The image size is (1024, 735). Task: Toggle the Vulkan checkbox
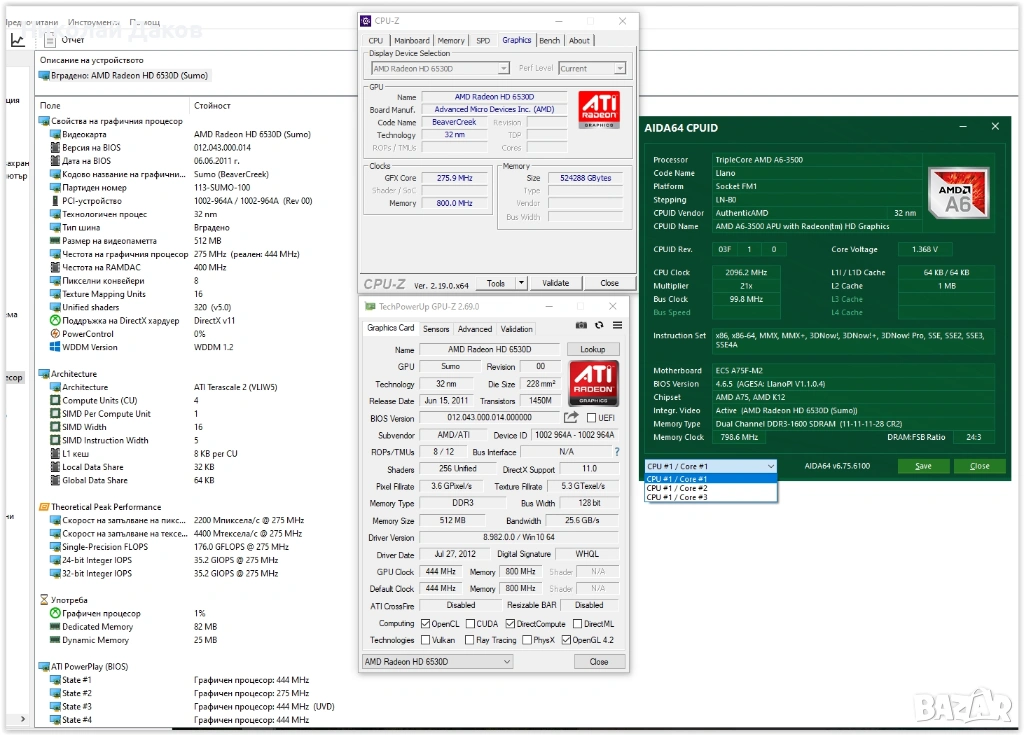pyautogui.click(x=426, y=640)
